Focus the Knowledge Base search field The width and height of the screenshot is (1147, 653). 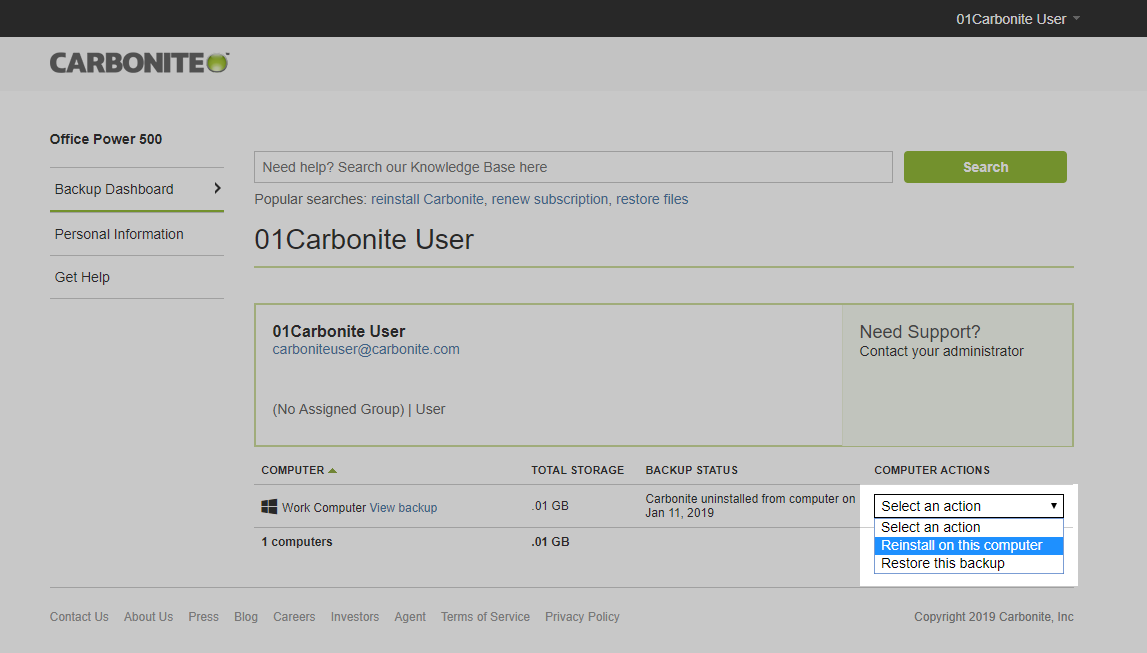[x=573, y=167]
